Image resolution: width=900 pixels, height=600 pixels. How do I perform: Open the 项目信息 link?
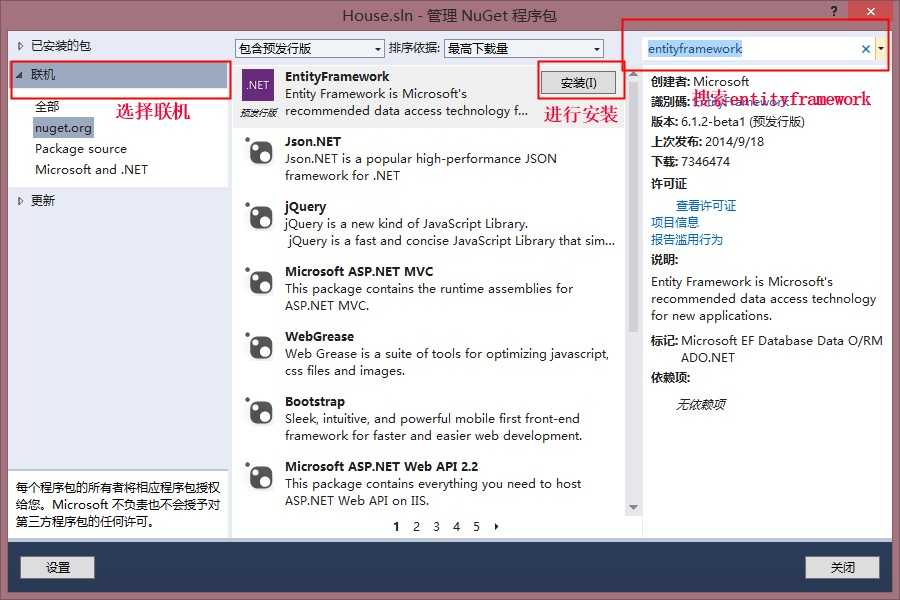(x=674, y=222)
